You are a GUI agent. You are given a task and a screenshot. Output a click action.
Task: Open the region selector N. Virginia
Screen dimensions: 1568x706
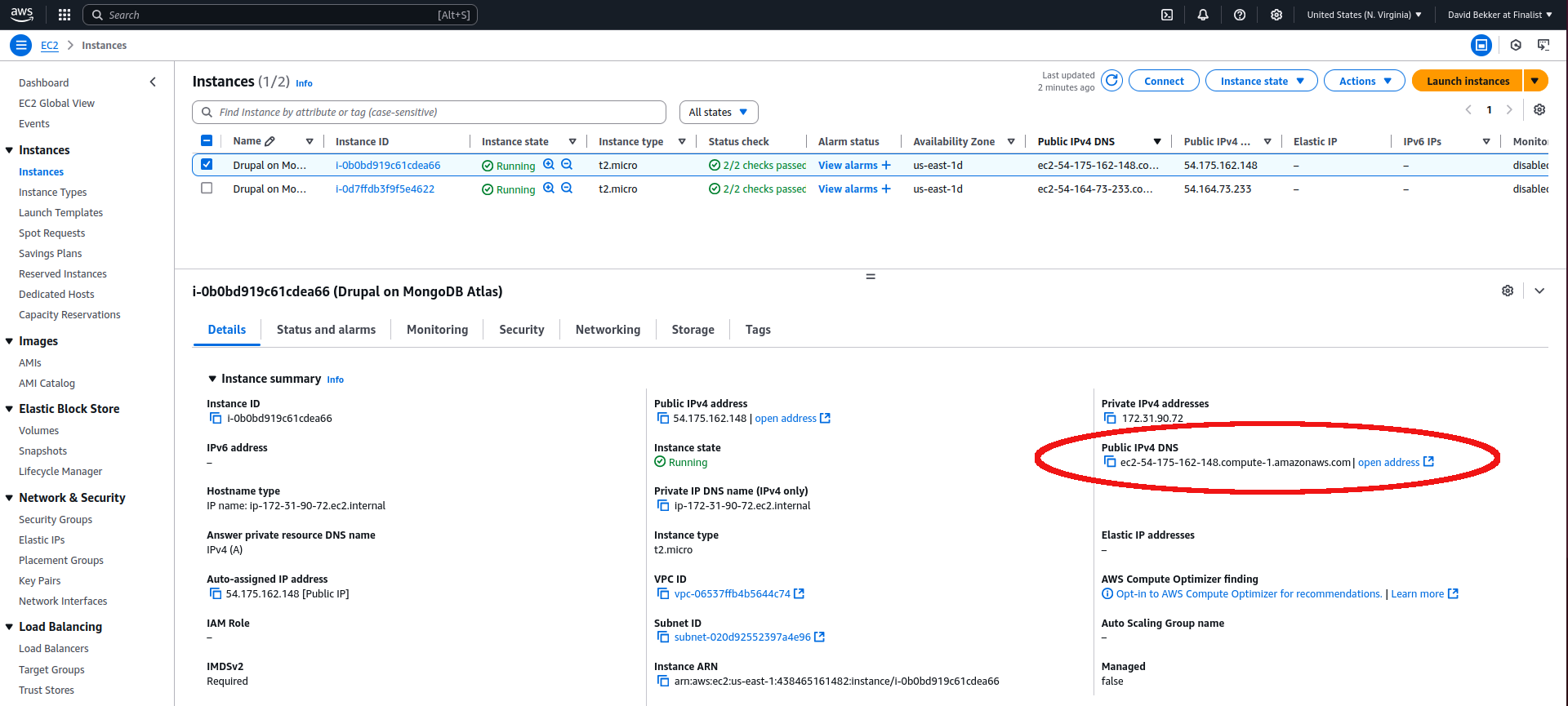click(1364, 15)
